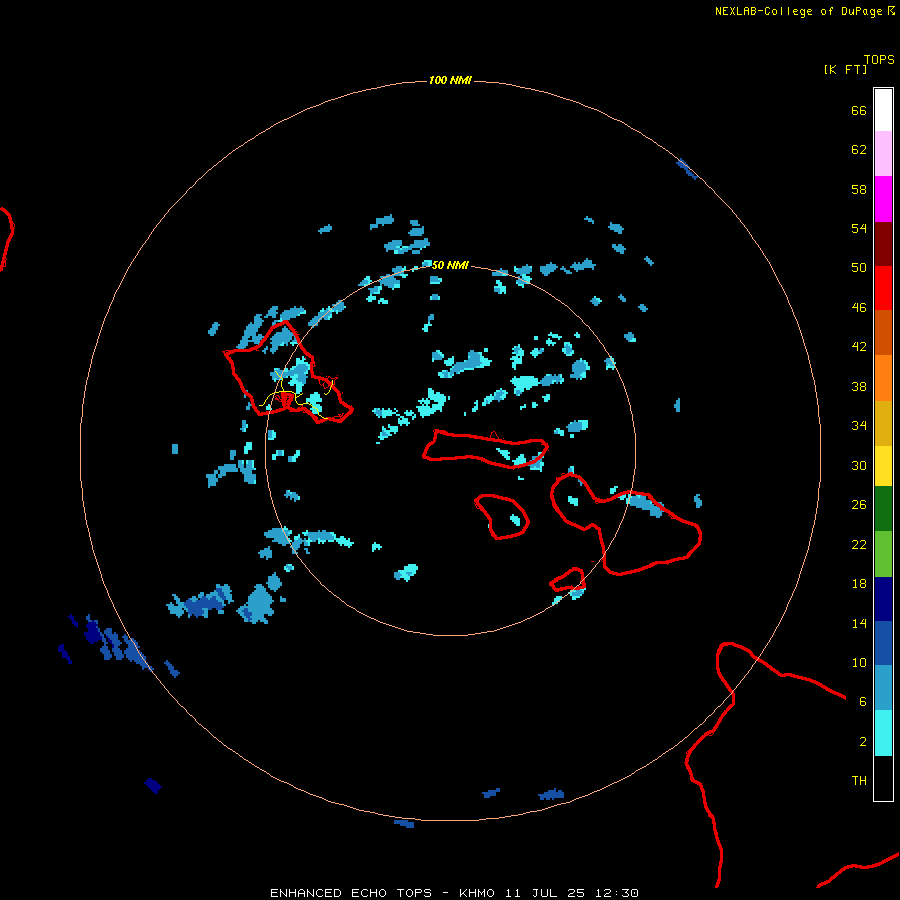Select the medium blue legend color band
The height and width of the screenshot is (900, 900).
click(x=883, y=643)
